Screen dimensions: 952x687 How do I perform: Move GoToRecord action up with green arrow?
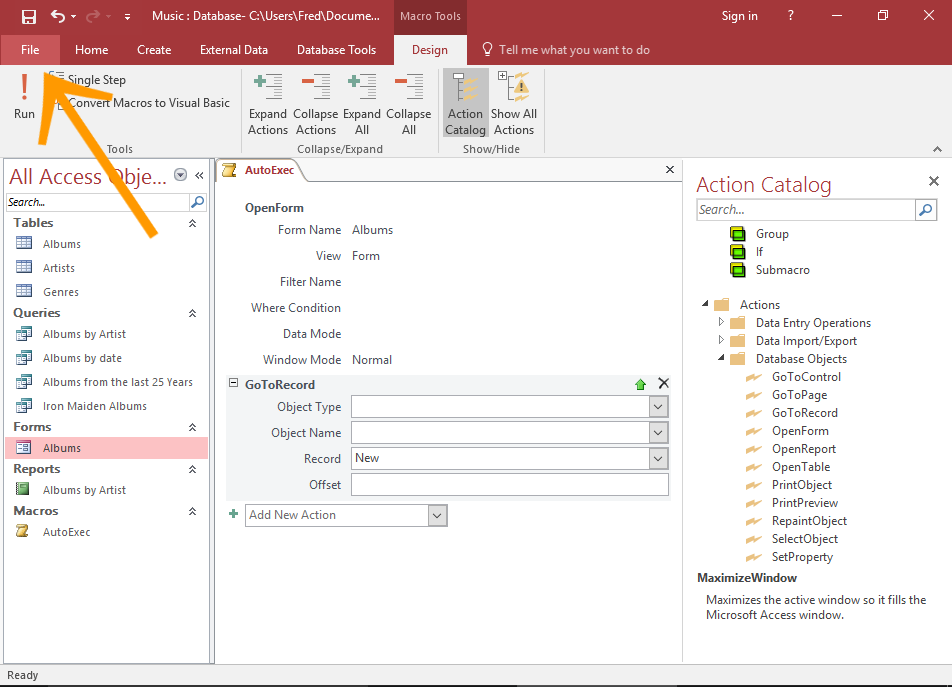tap(640, 384)
